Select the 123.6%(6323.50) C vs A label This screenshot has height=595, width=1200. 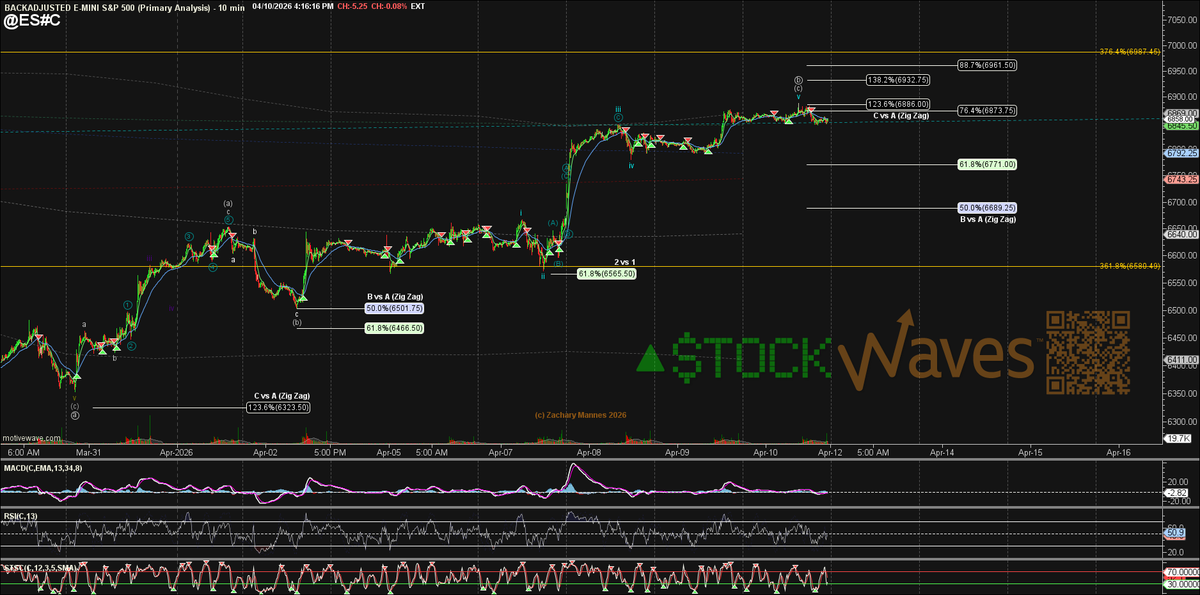tap(277, 407)
